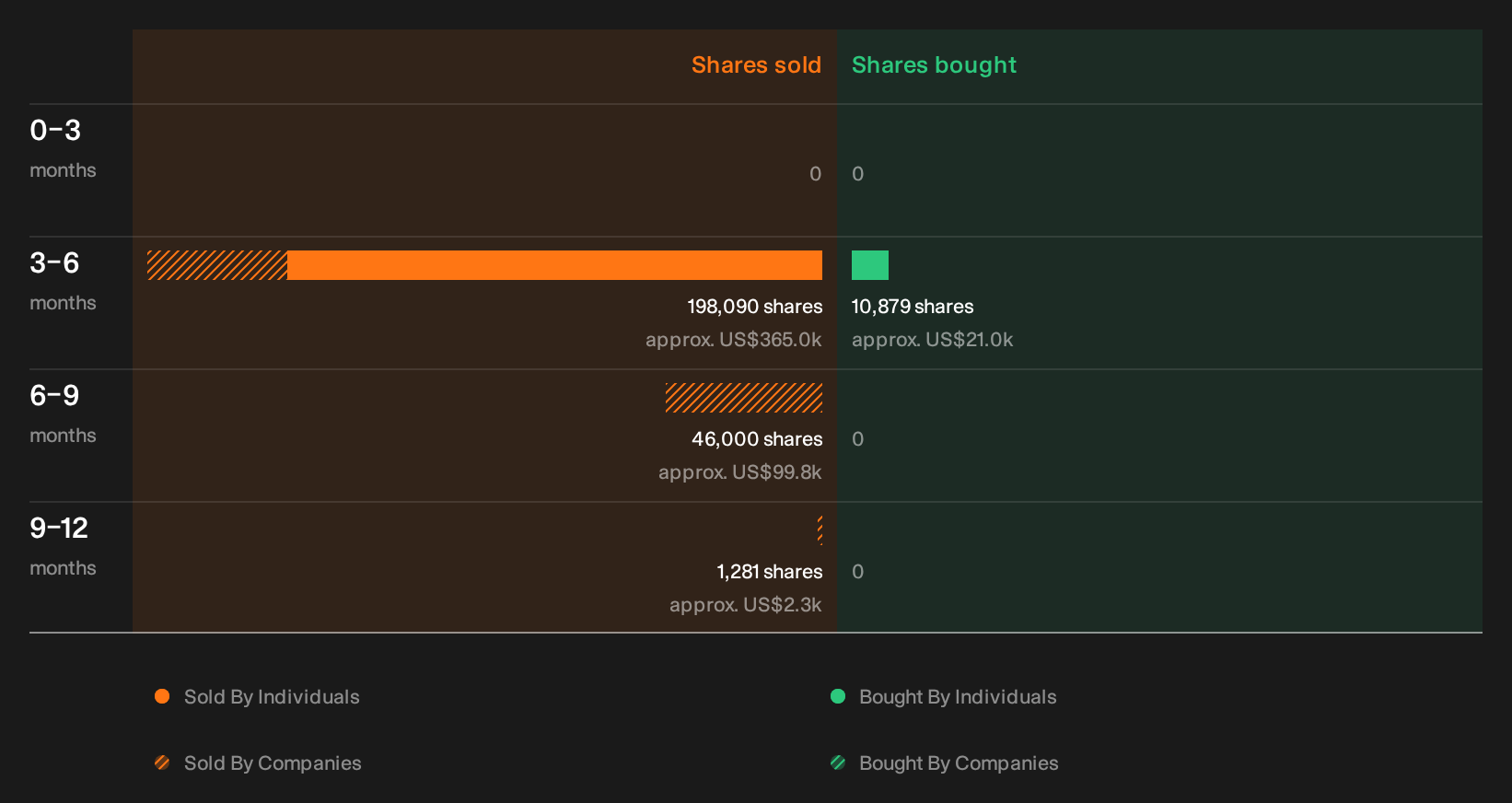This screenshot has height=803, width=1512.
Task: Click the 9-12 months row label
Action: click(63, 546)
